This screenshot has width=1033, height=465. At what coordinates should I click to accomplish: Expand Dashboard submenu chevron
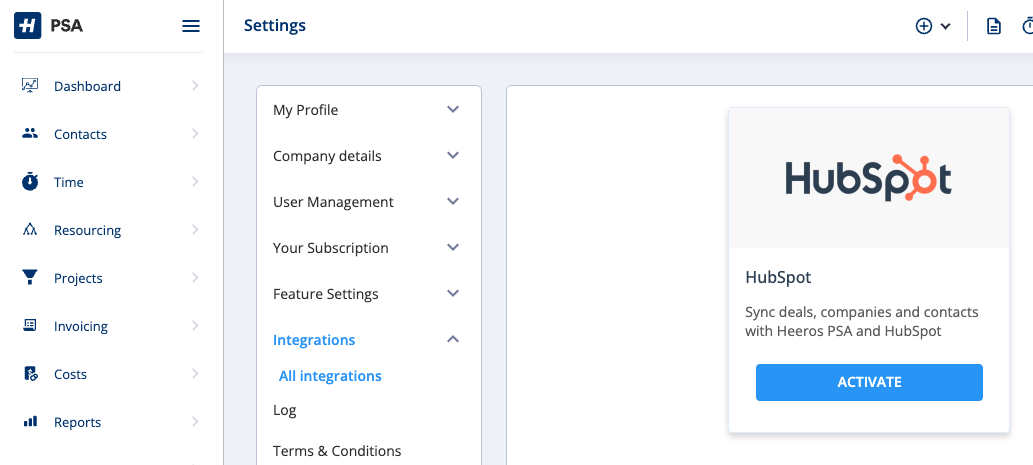point(195,86)
